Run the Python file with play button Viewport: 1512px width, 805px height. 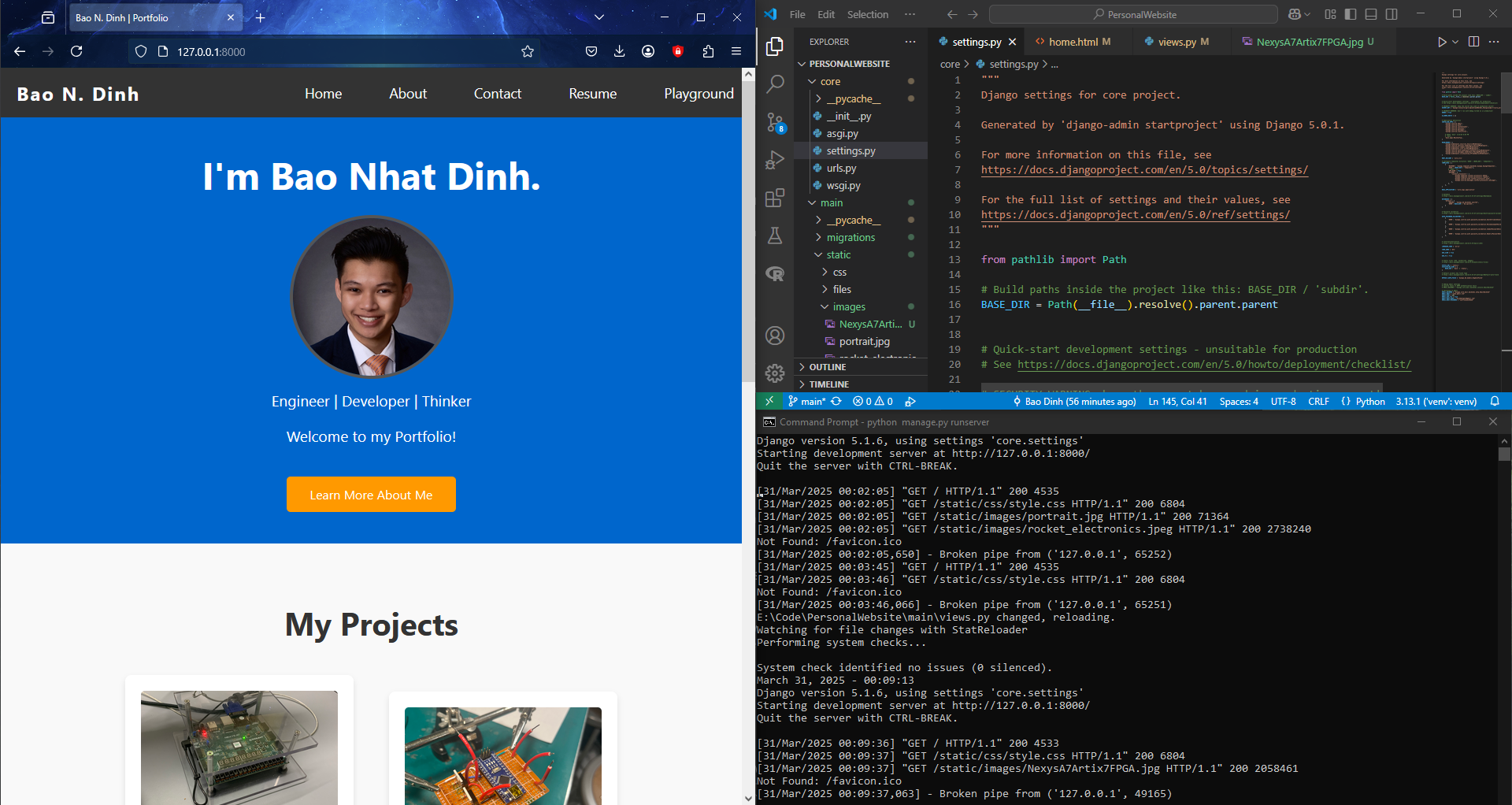(x=1441, y=42)
